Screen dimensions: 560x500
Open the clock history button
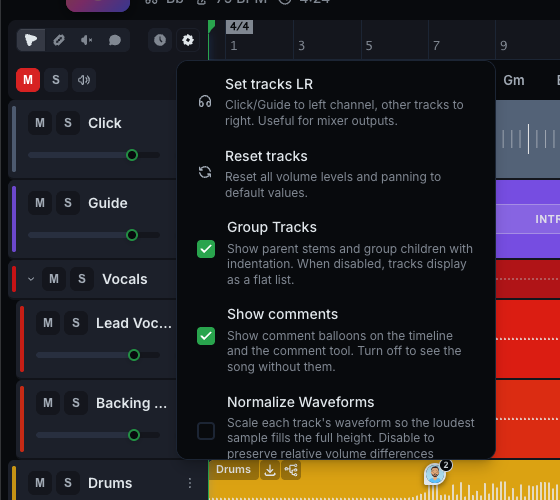(160, 40)
